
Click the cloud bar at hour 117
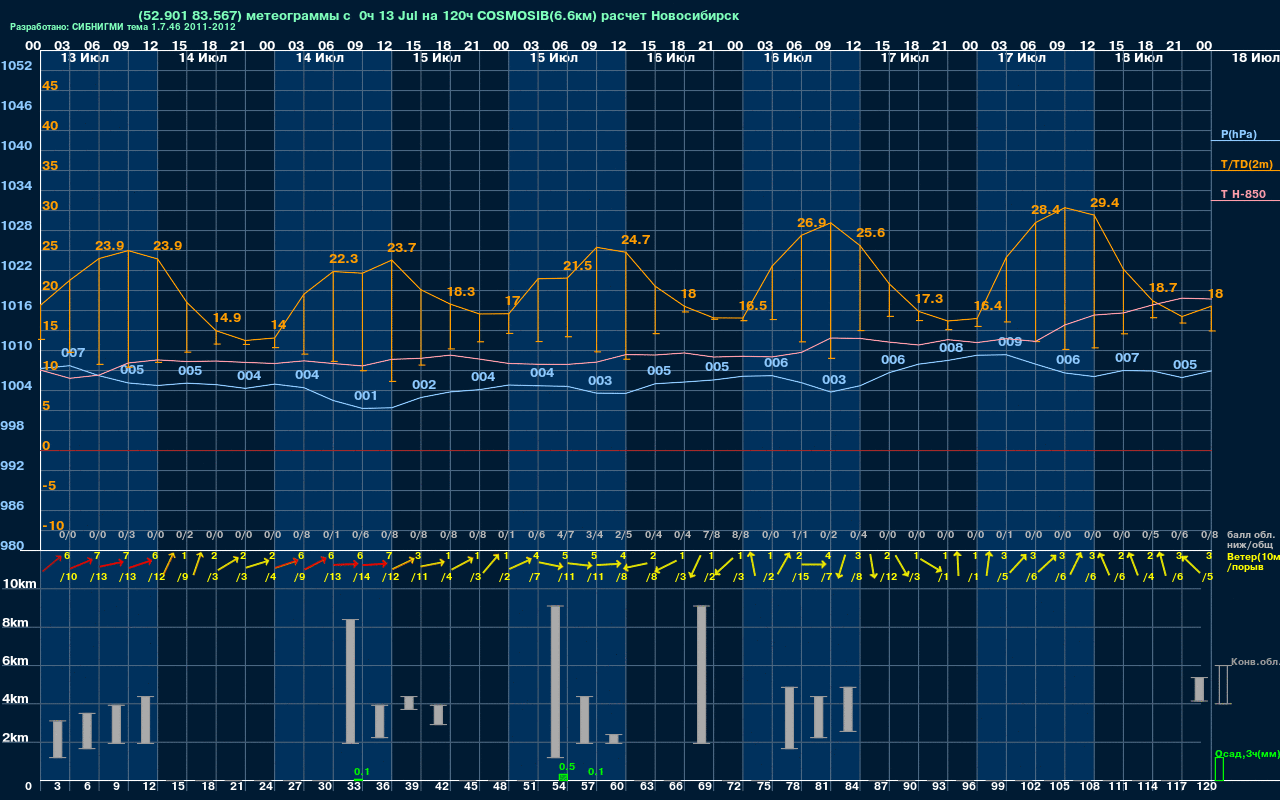coord(1199,689)
